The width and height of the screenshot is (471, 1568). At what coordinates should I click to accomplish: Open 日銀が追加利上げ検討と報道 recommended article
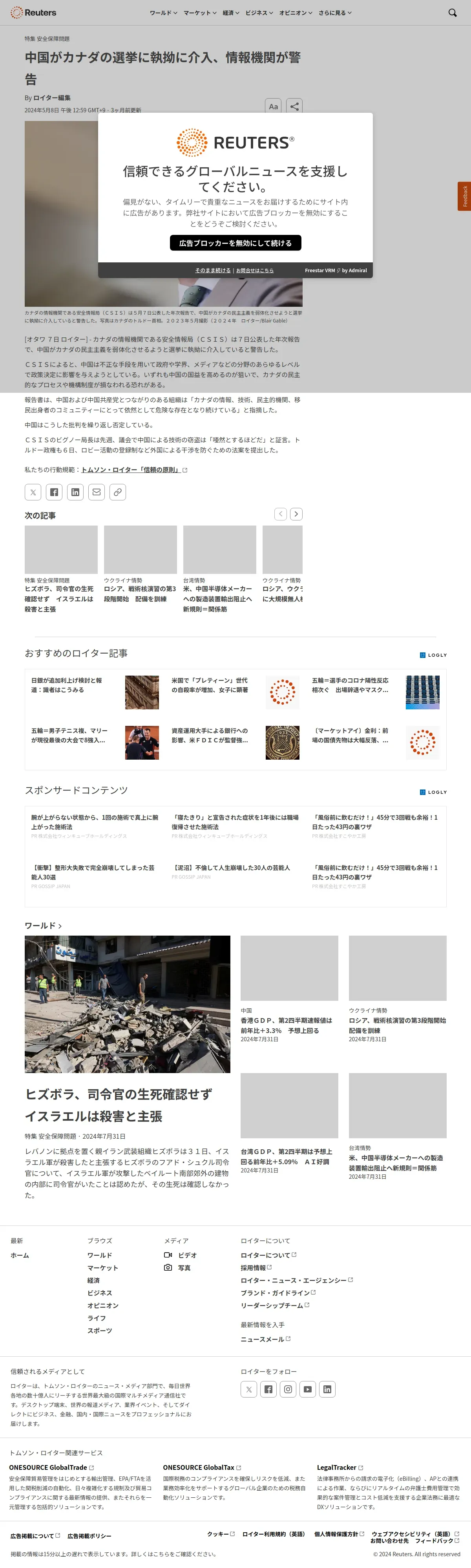point(67,685)
